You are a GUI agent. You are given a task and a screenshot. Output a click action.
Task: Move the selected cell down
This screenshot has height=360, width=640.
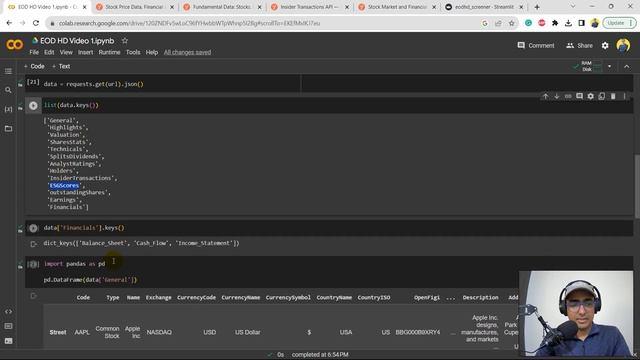556,96
